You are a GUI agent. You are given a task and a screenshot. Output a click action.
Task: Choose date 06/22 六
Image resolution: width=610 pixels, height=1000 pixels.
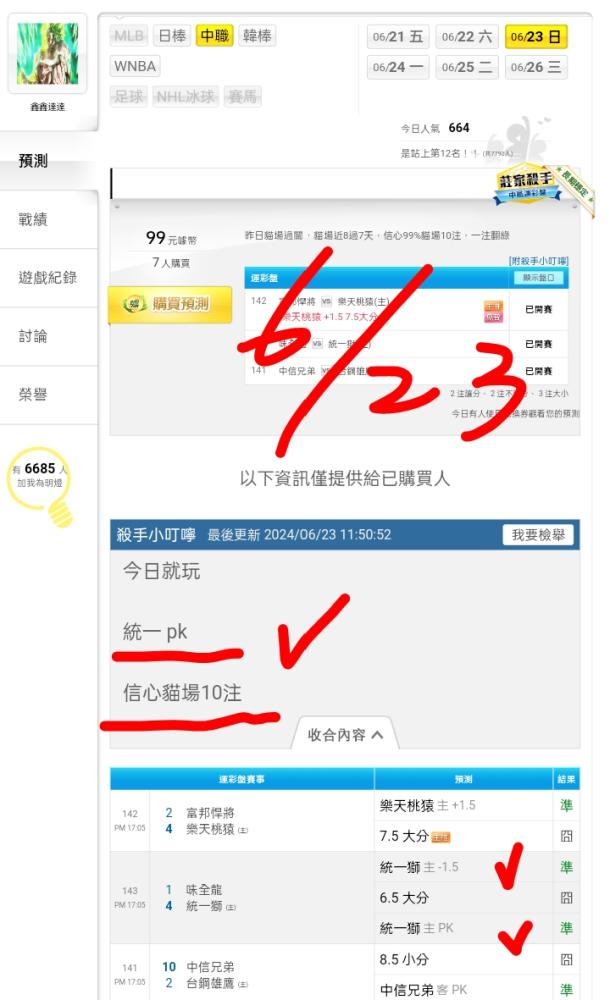coord(466,37)
